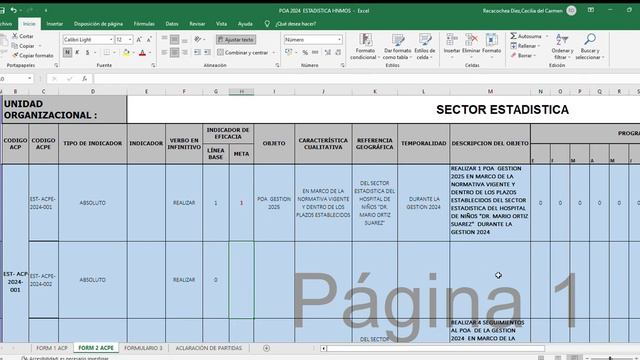Open the cell borders button
This screenshot has width=640, height=360.
click(107, 52)
